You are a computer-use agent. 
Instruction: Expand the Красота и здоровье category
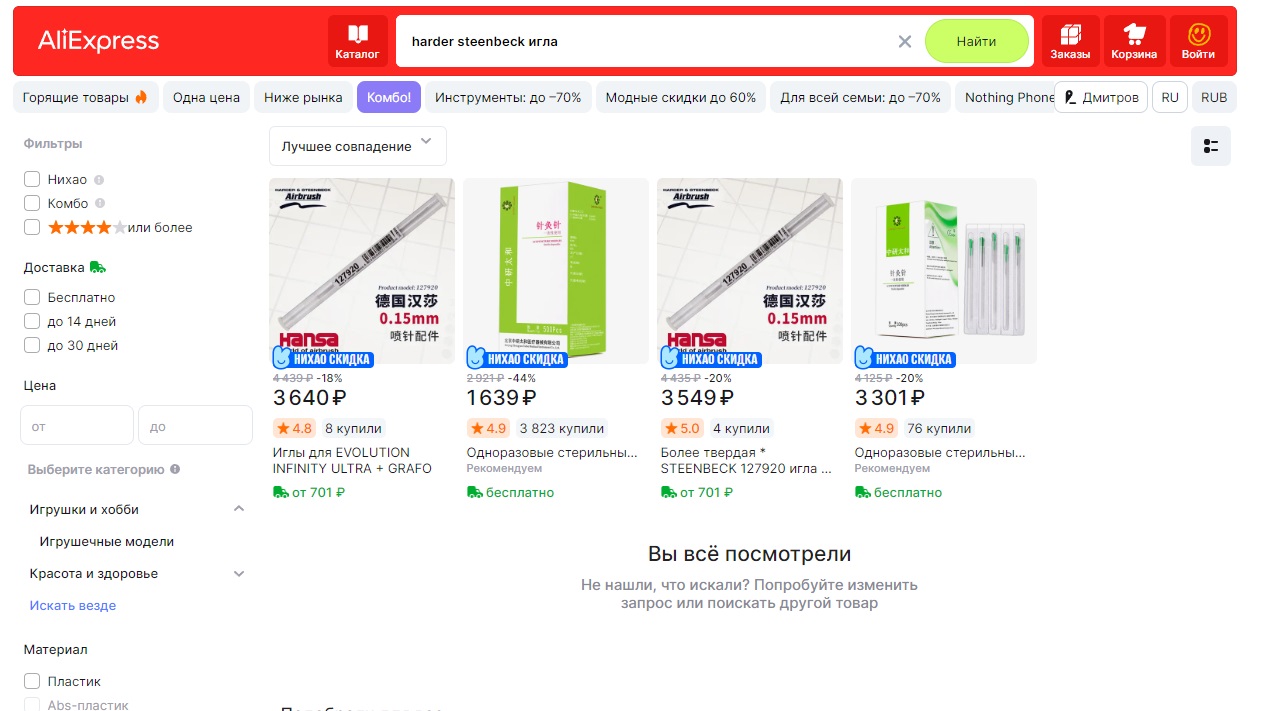239,574
